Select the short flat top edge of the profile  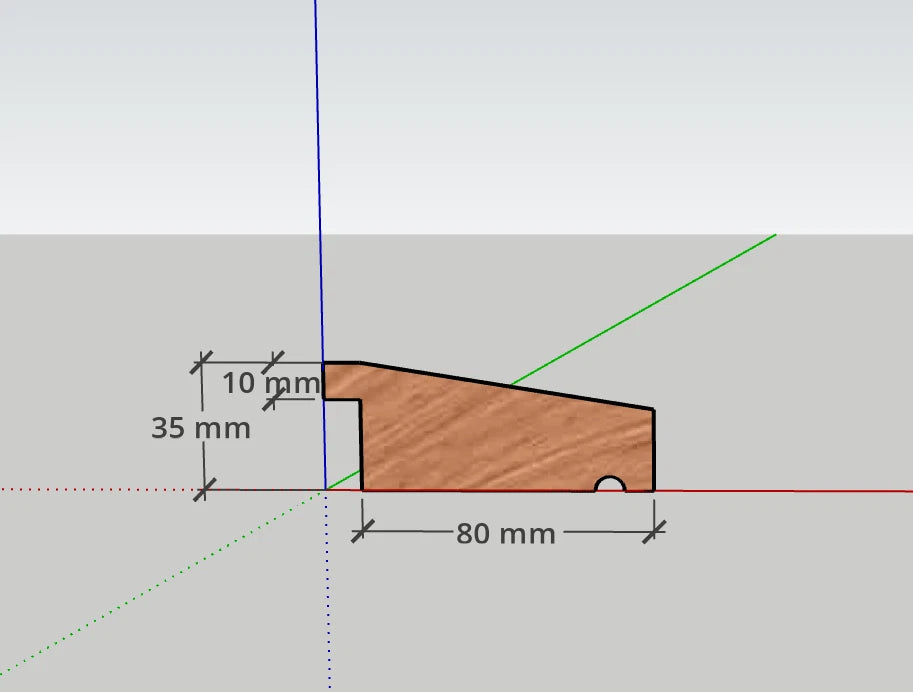coord(341,363)
